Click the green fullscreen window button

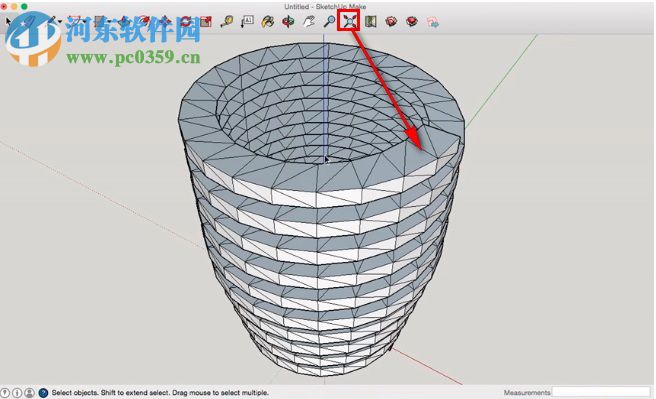pyautogui.click(x=24, y=6)
